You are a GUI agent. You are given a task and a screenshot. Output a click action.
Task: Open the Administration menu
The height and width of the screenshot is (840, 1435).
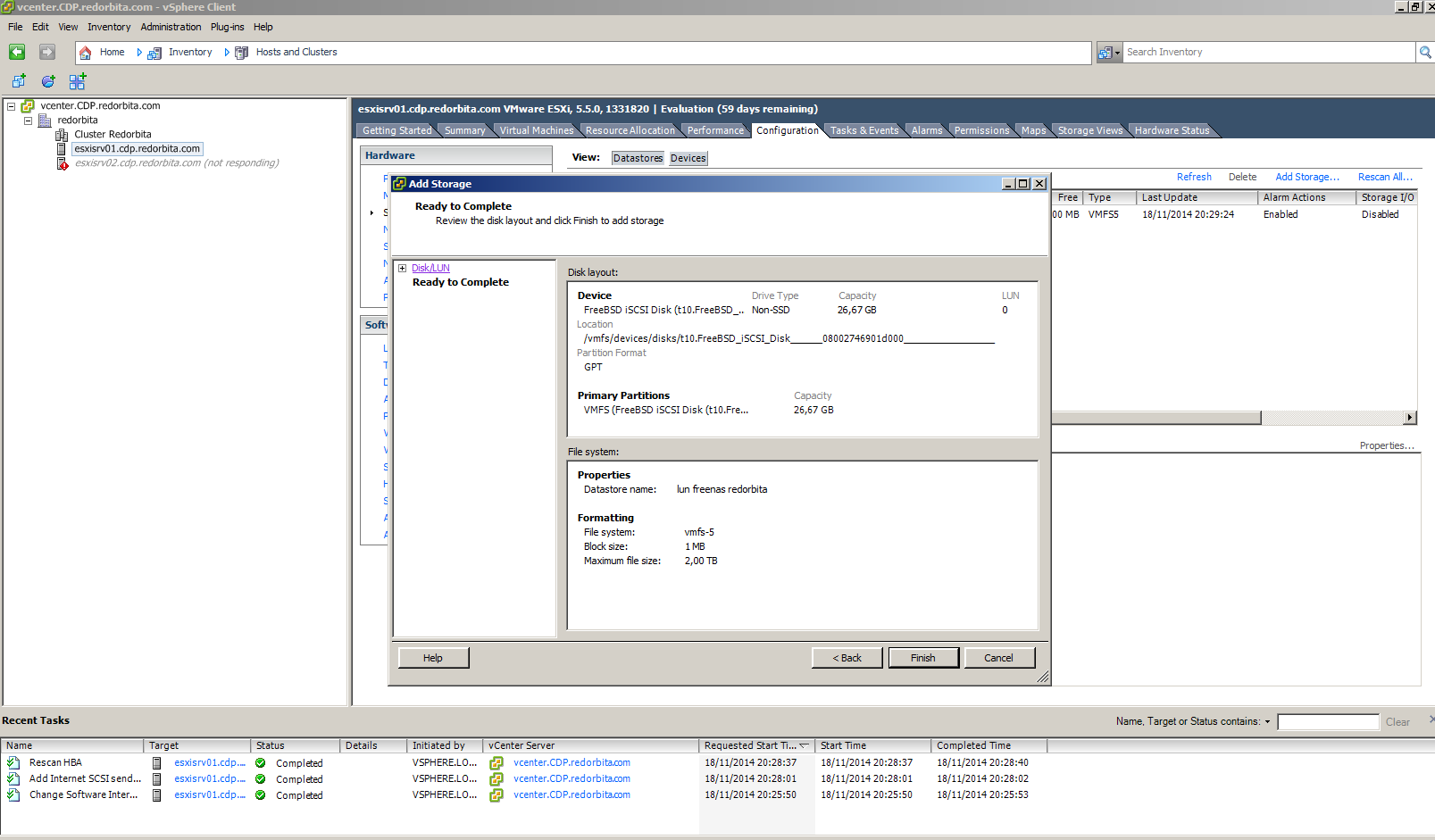[x=171, y=27]
